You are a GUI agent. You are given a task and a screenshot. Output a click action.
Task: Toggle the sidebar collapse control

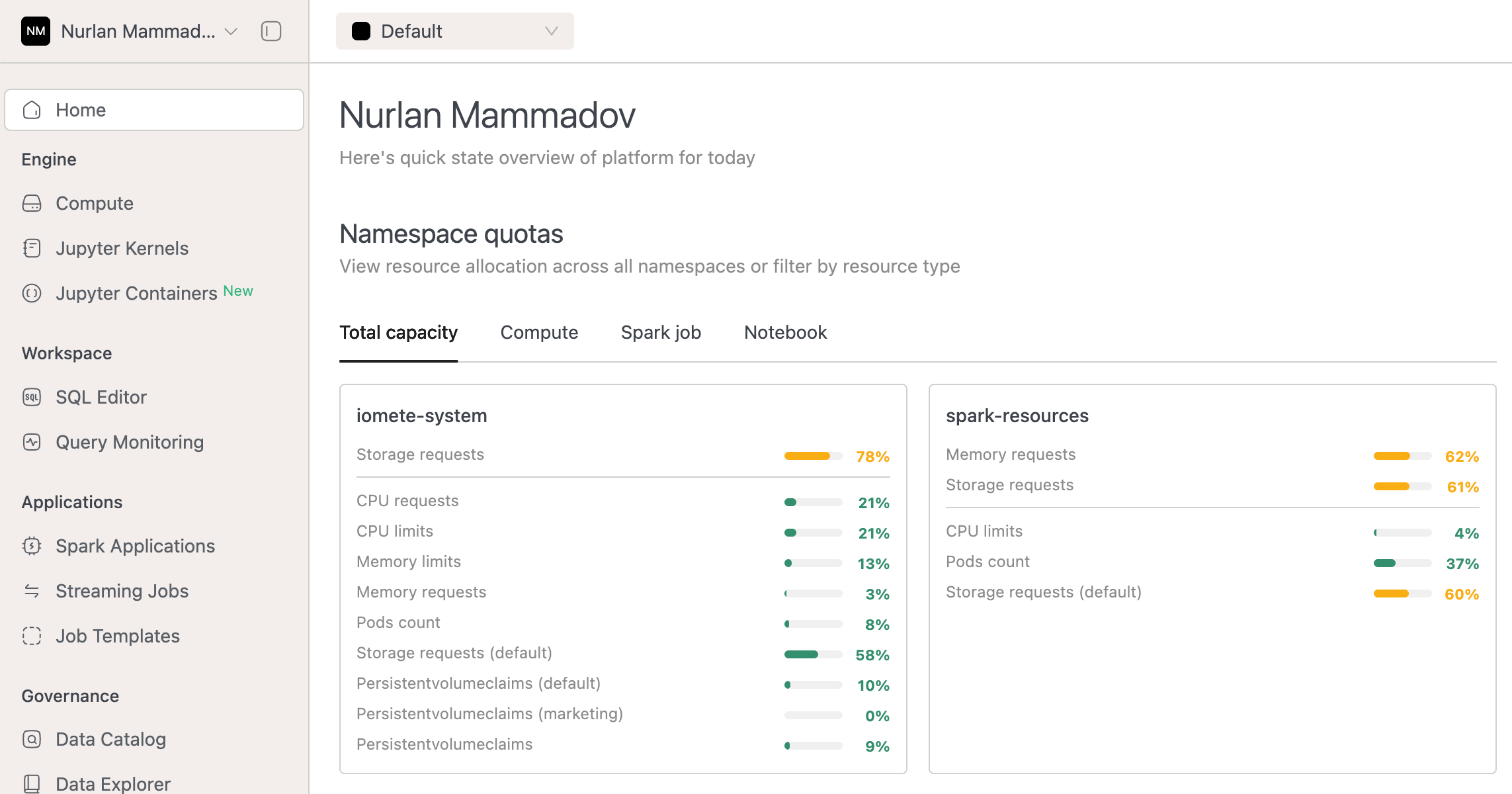pyautogui.click(x=271, y=31)
